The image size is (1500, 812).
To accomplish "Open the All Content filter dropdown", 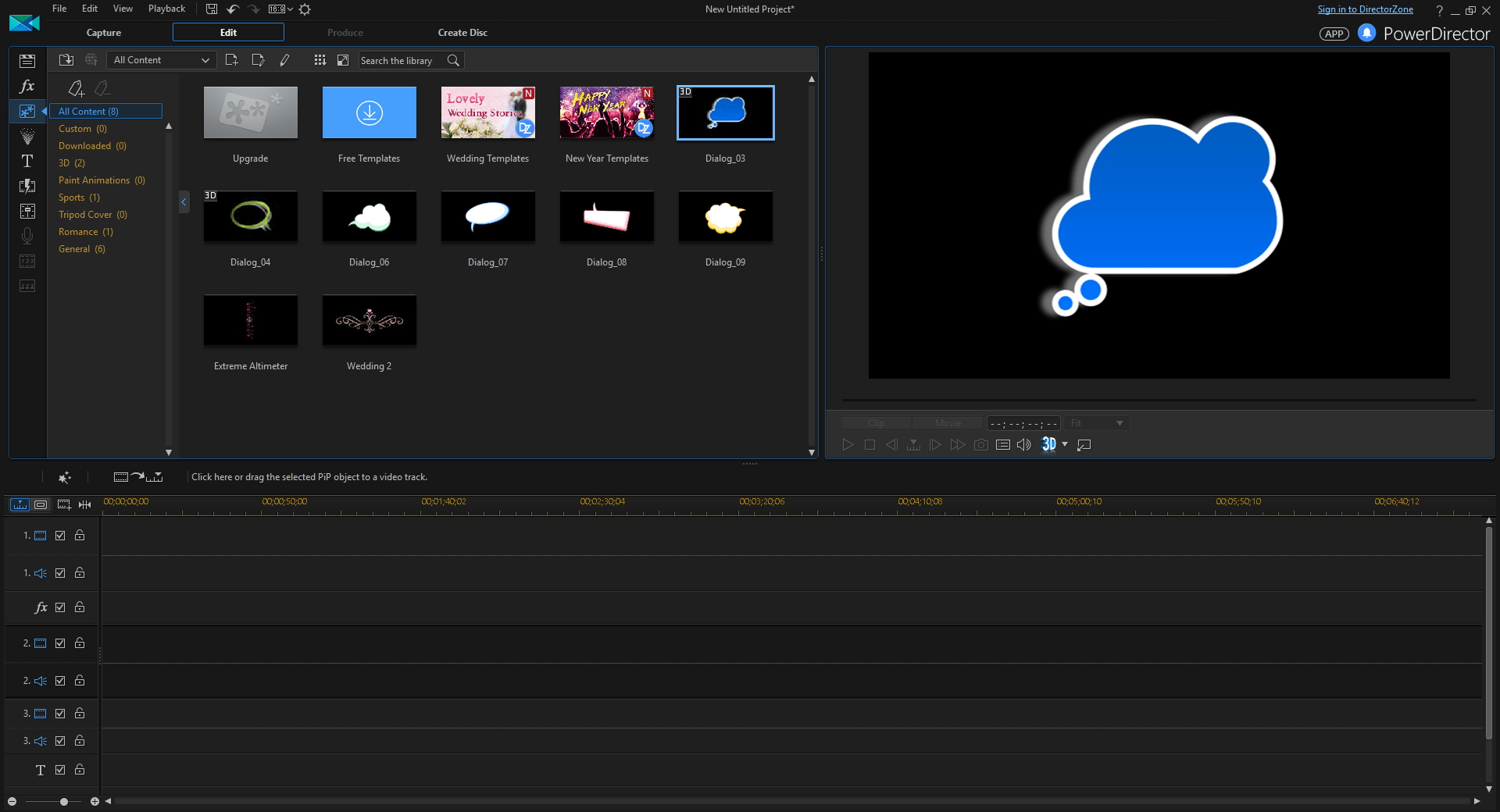I will tap(161, 60).
